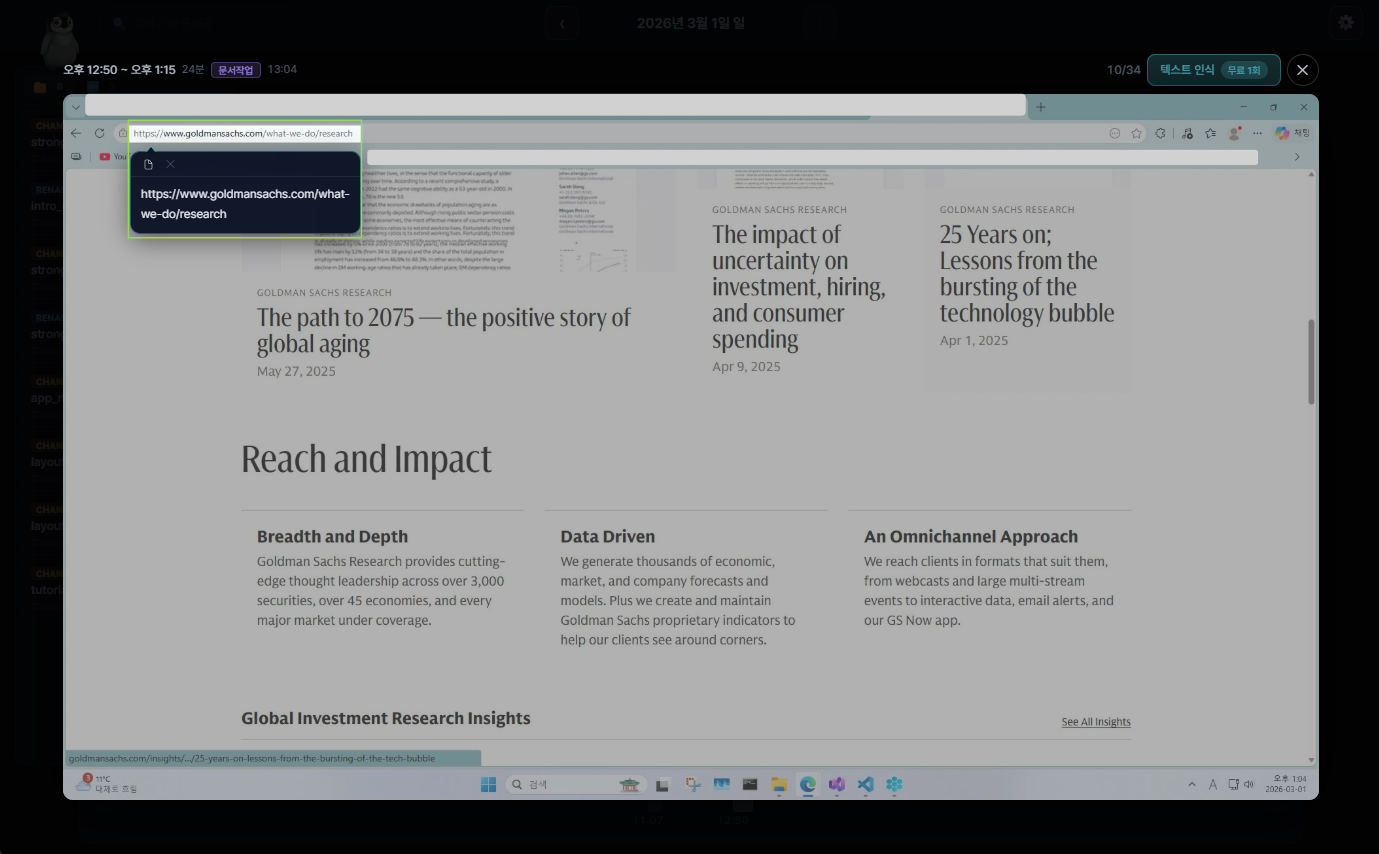Open Visual Studio purple taskbar icon
Viewport: 1379px width, 854px height.
(837, 785)
